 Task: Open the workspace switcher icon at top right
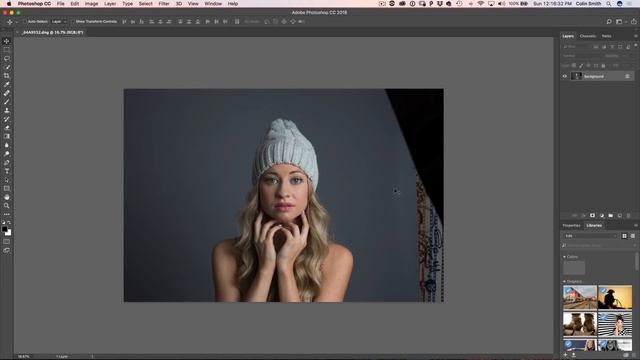tap(620, 22)
